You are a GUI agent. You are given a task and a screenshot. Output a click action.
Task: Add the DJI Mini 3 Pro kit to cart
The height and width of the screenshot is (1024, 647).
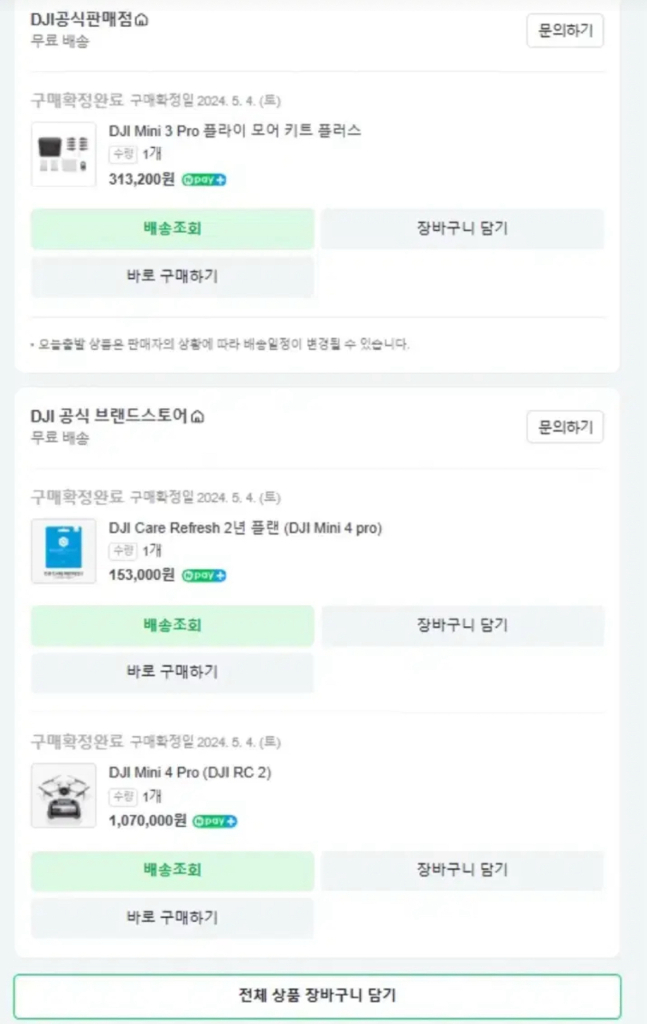click(461, 230)
